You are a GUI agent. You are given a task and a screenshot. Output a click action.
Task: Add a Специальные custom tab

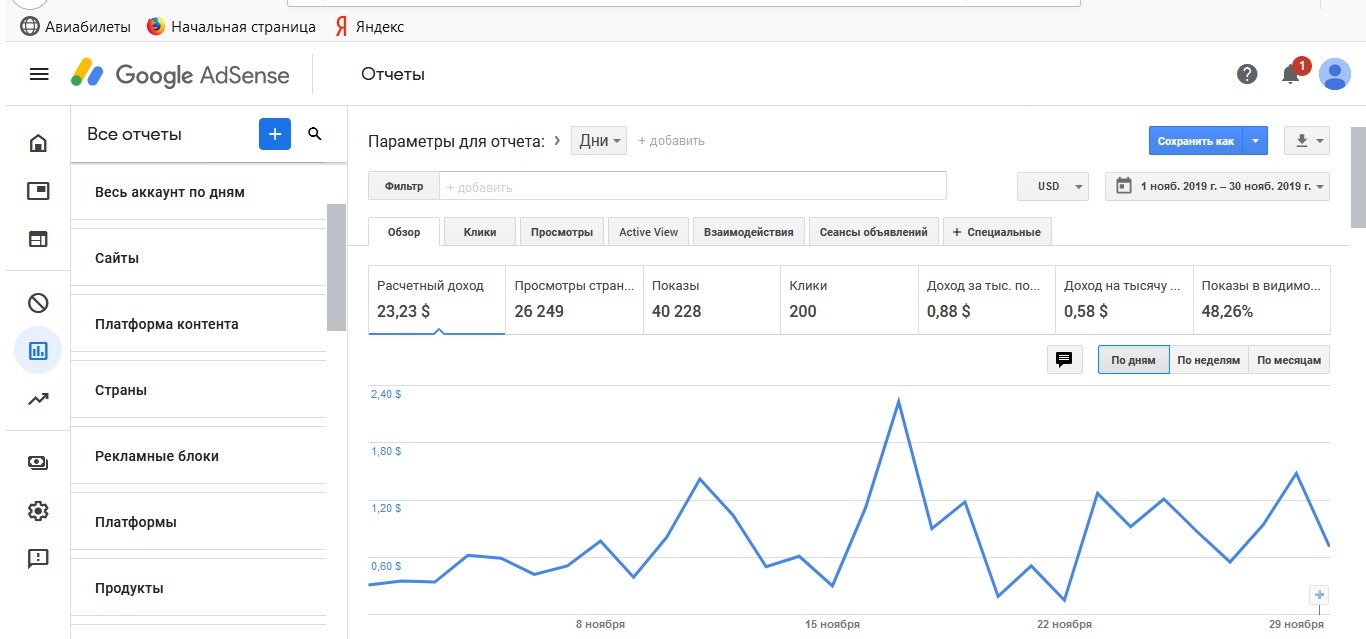[997, 232]
